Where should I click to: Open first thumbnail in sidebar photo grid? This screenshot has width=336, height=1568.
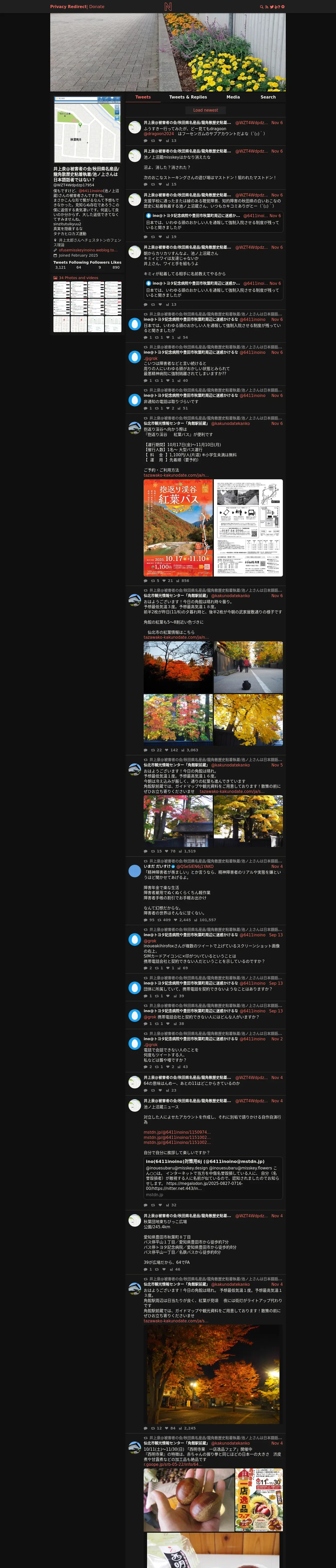pos(61,290)
